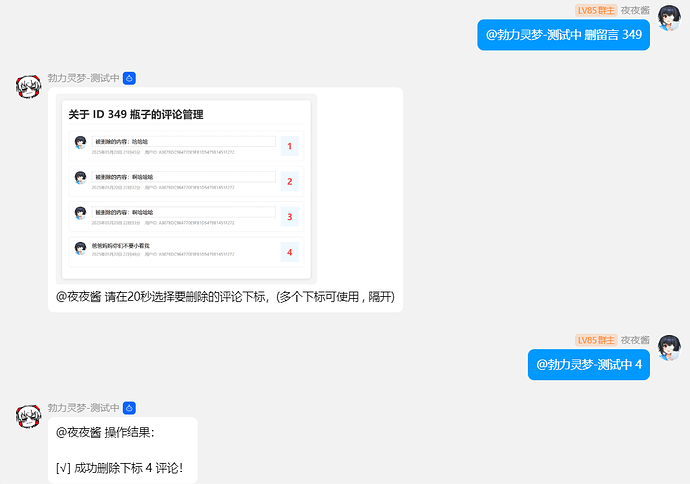Click bot name above the 操作结果 message
The image size is (690, 484).
coord(84,408)
